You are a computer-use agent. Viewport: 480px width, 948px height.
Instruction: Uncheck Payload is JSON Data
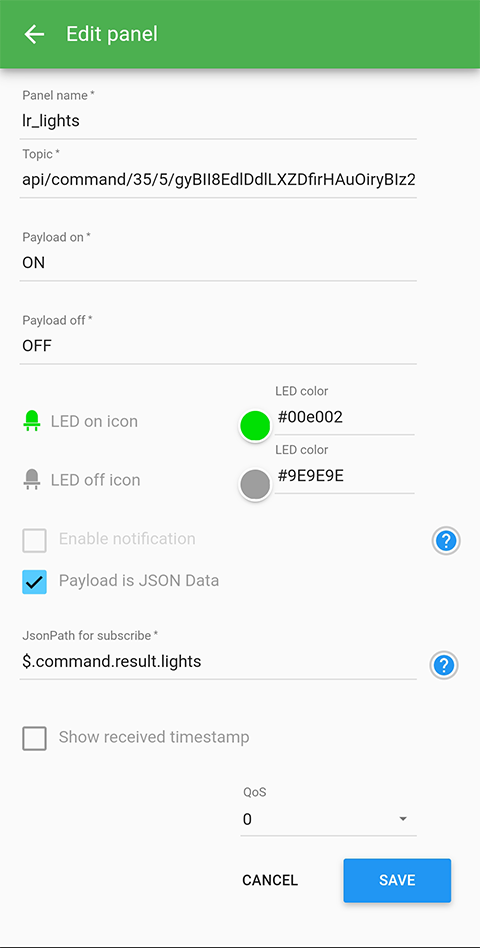pos(34,582)
